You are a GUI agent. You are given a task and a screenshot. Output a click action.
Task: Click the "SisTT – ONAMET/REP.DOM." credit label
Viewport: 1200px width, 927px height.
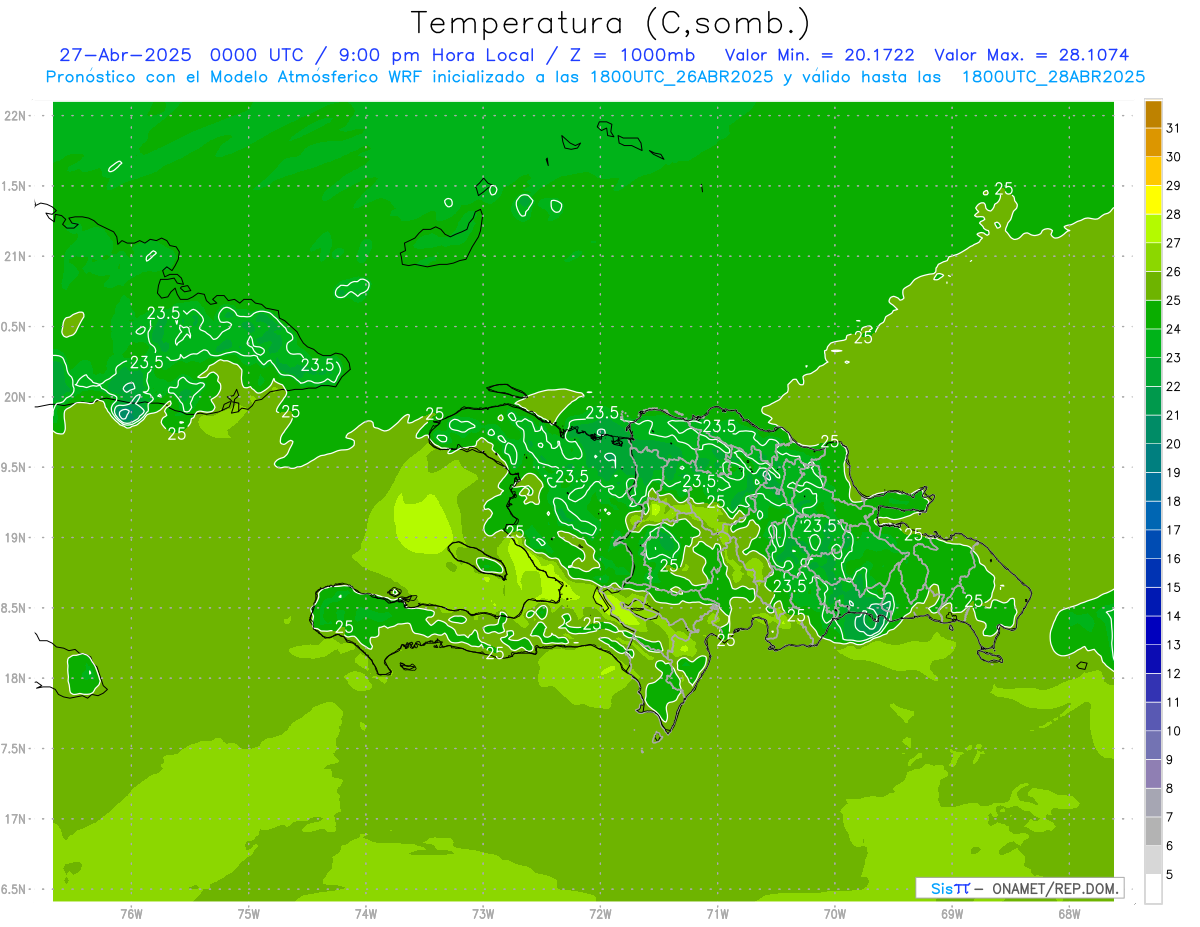tap(1019, 888)
